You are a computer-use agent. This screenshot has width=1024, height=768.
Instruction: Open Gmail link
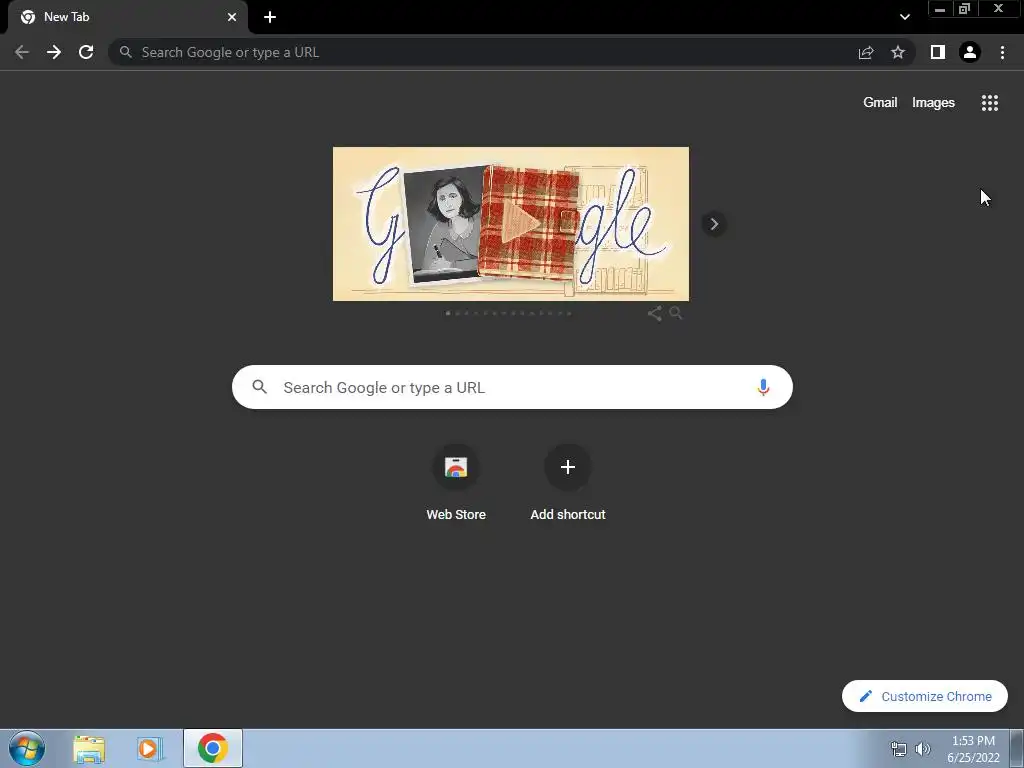point(880,103)
